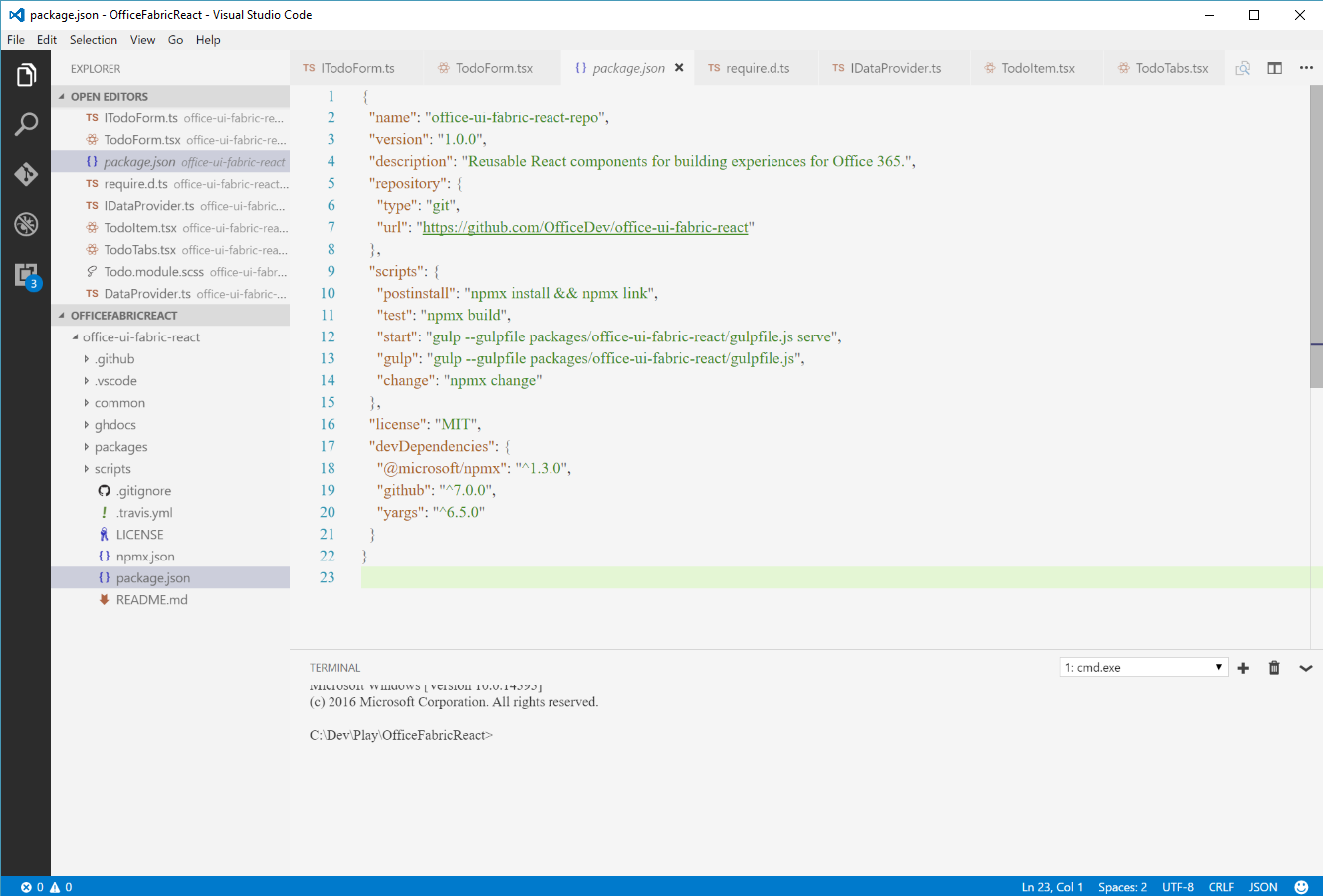Click the TERMINAL panel title
The width and height of the screenshot is (1323, 896).
point(334,668)
